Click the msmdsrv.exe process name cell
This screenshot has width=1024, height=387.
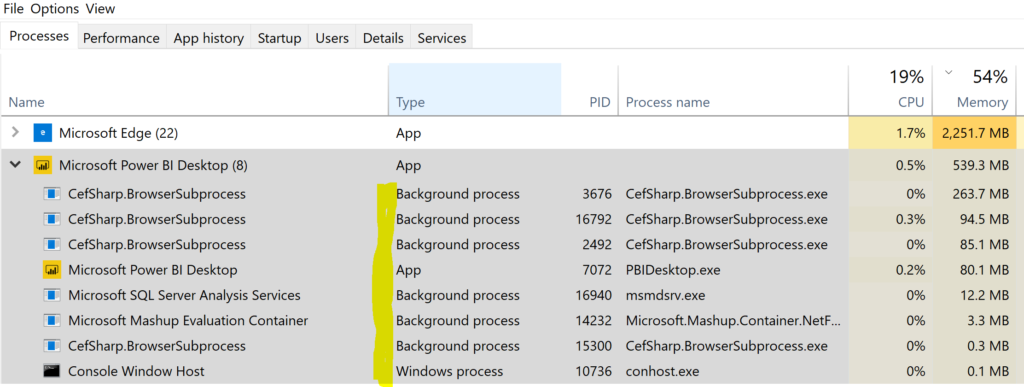(665, 295)
